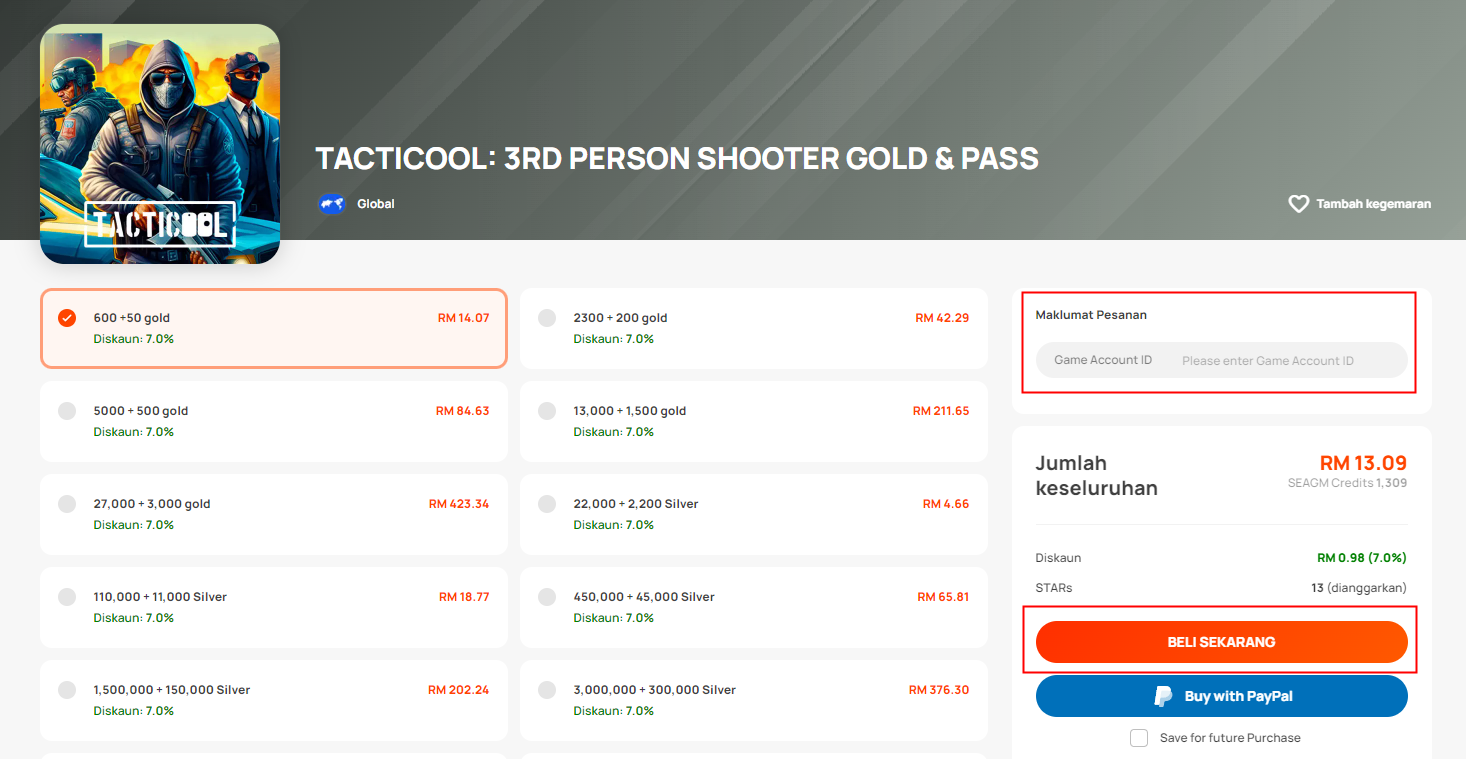
Task: Select 27,000 + 3,000 gold option
Action: coord(274,514)
